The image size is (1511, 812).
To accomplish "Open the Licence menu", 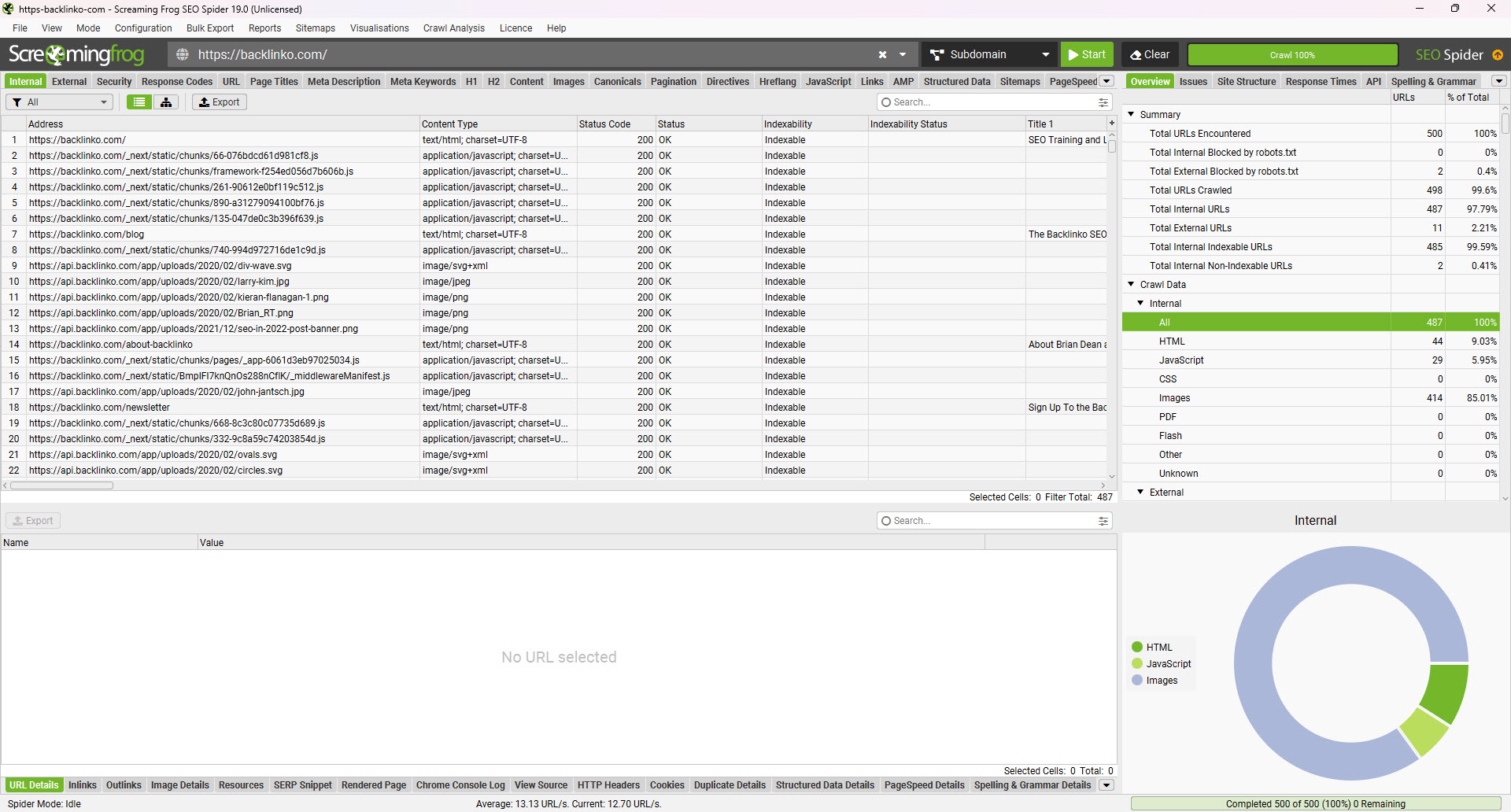I will click(x=515, y=28).
